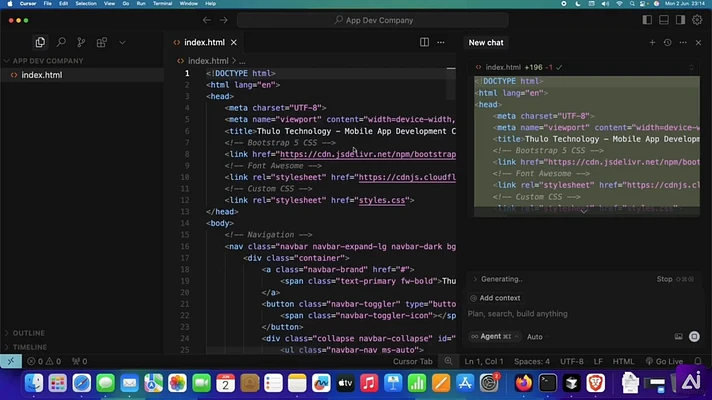712x400 pixels.
Task: Click the ports indicator showing 0
Action: pos(79,361)
